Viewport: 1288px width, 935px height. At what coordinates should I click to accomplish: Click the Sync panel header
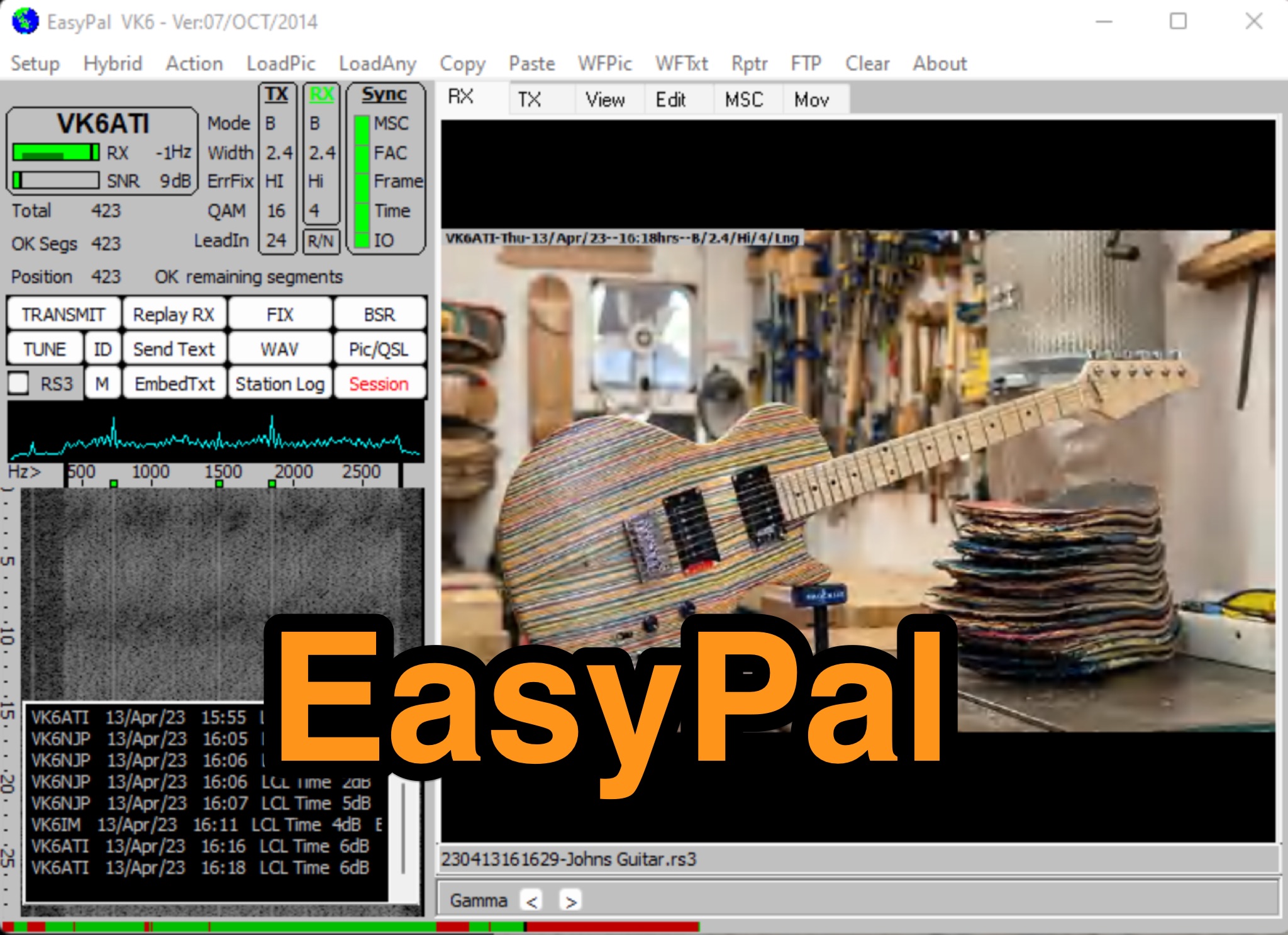(x=384, y=94)
